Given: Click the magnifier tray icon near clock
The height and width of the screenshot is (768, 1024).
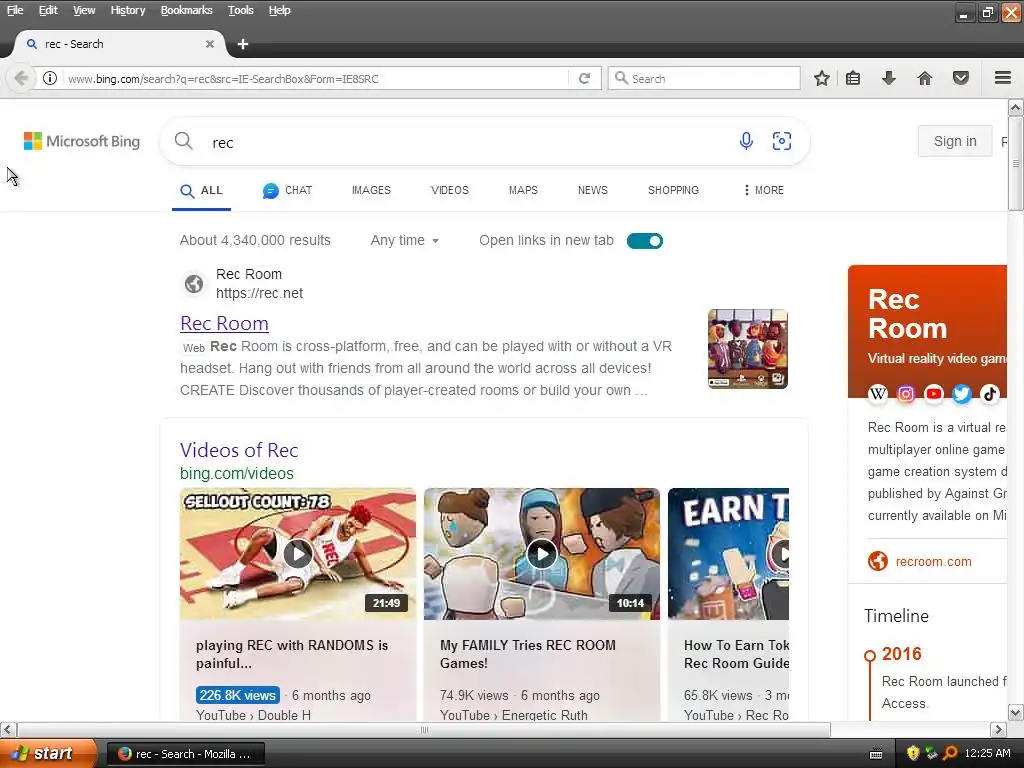Looking at the screenshot, I should click(x=950, y=753).
